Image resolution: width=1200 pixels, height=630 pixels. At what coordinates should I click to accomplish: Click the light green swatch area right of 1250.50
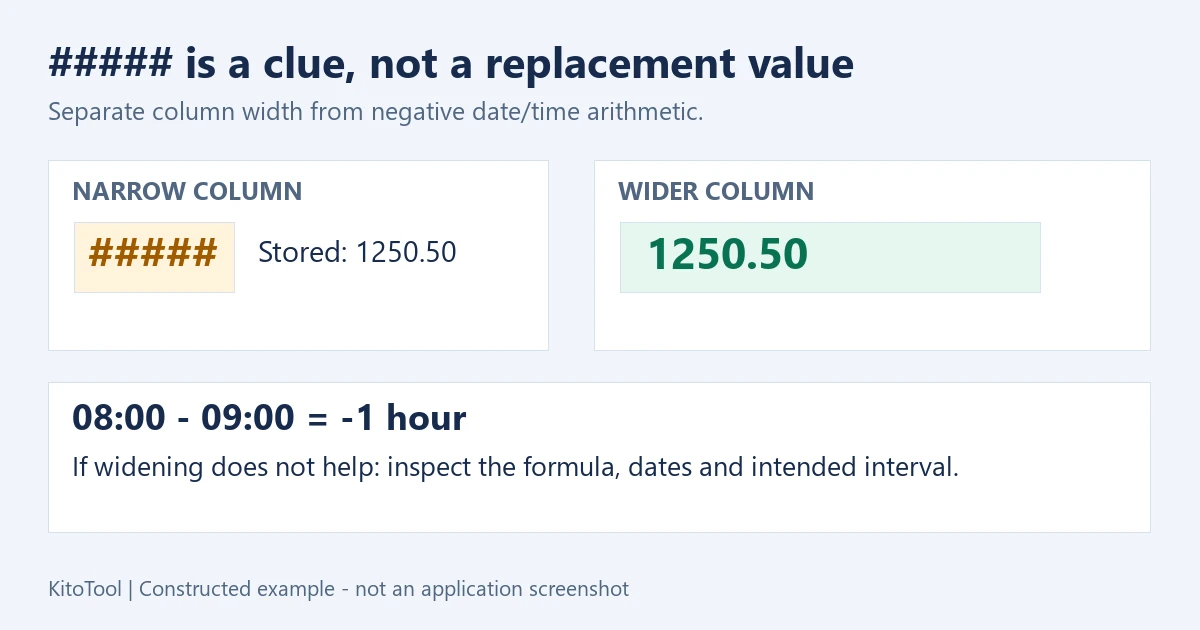[x=925, y=257]
